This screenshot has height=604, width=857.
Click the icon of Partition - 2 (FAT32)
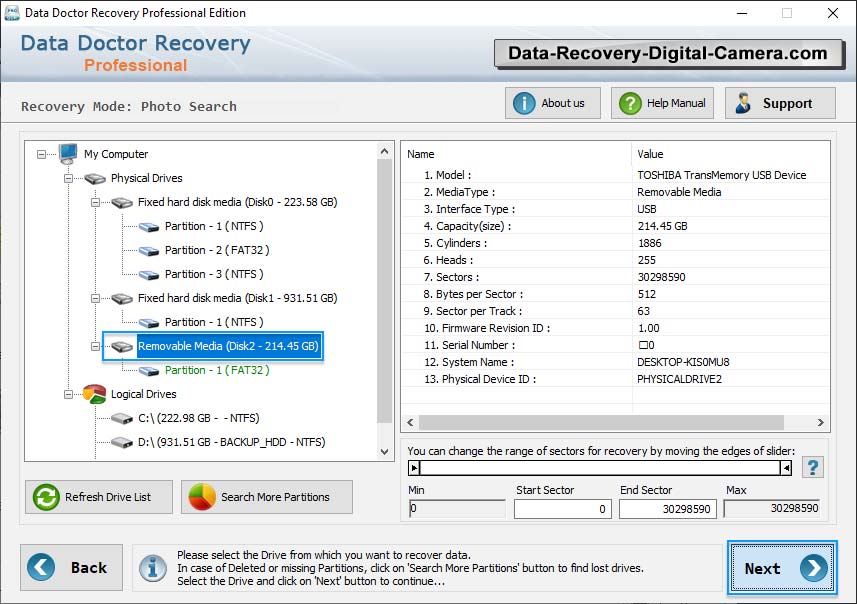click(x=149, y=251)
